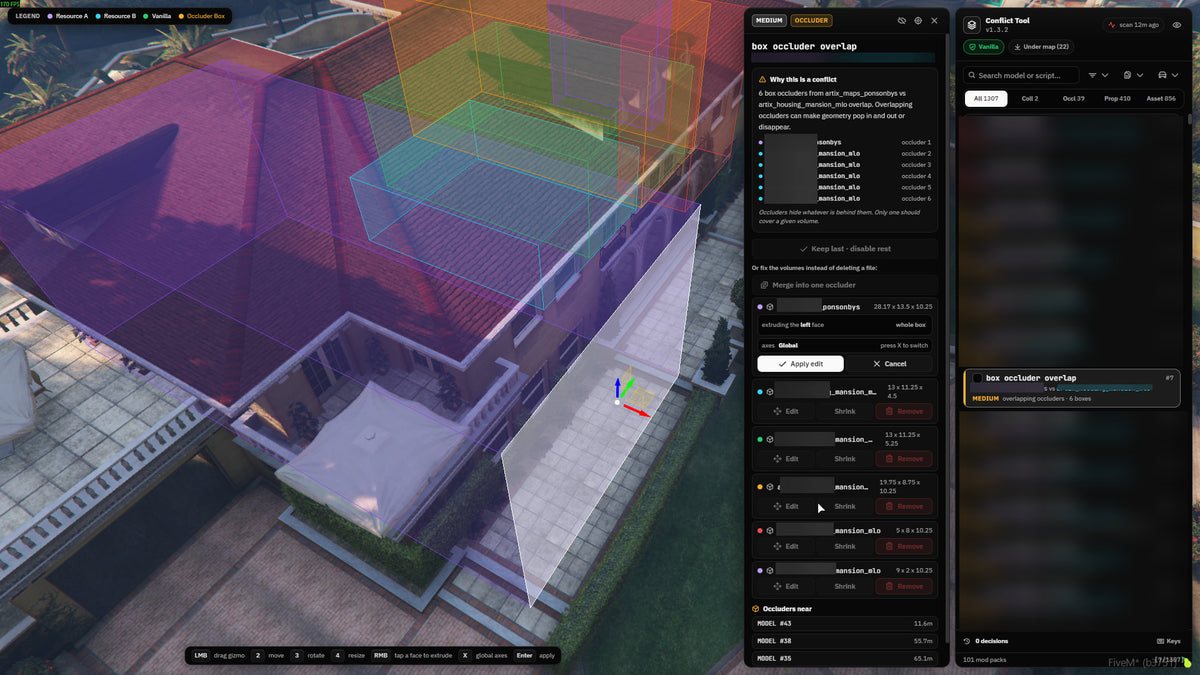Toggle Resource A in the legend
The height and width of the screenshot is (675, 1200).
point(68,16)
